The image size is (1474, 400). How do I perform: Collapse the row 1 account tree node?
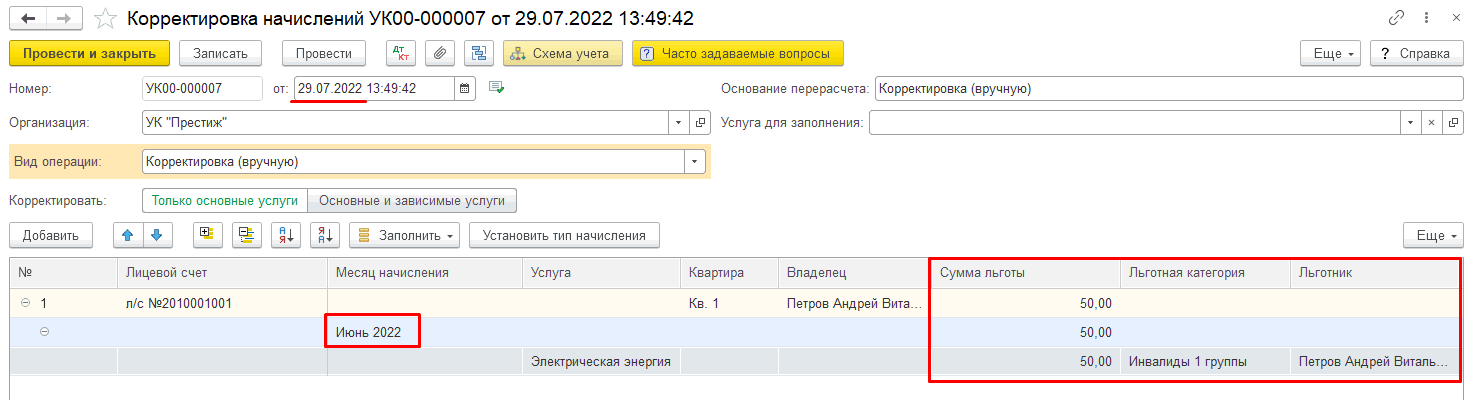tap(25, 303)
